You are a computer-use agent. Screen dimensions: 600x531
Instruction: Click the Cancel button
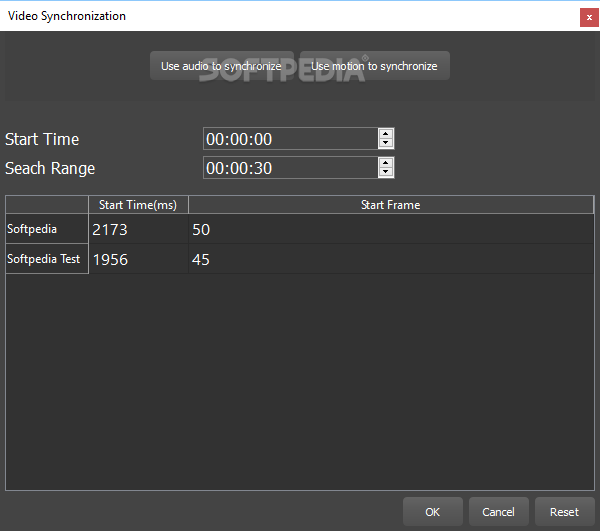point(499,511)
